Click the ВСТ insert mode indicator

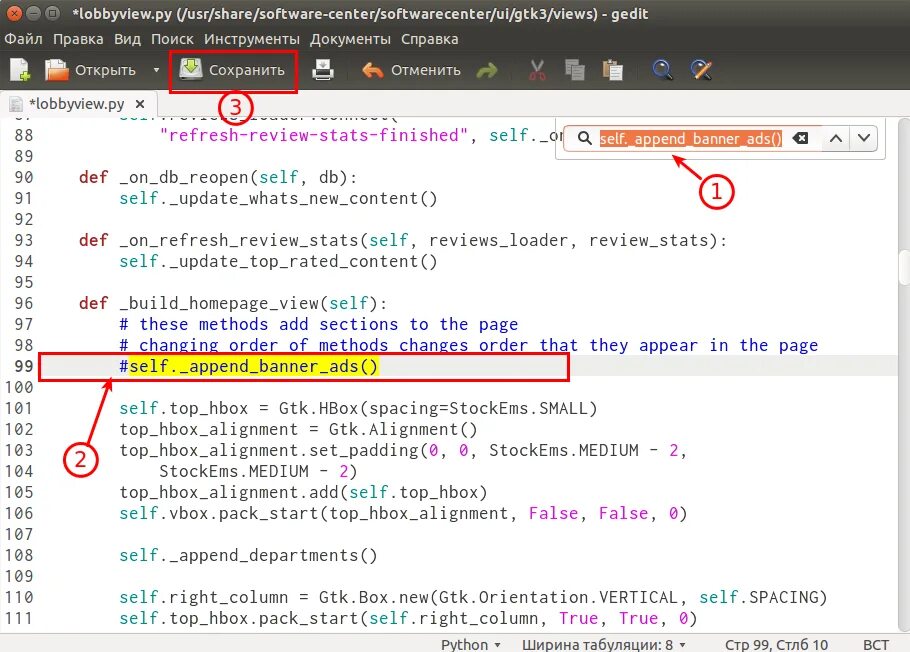(x=876, y=644)
